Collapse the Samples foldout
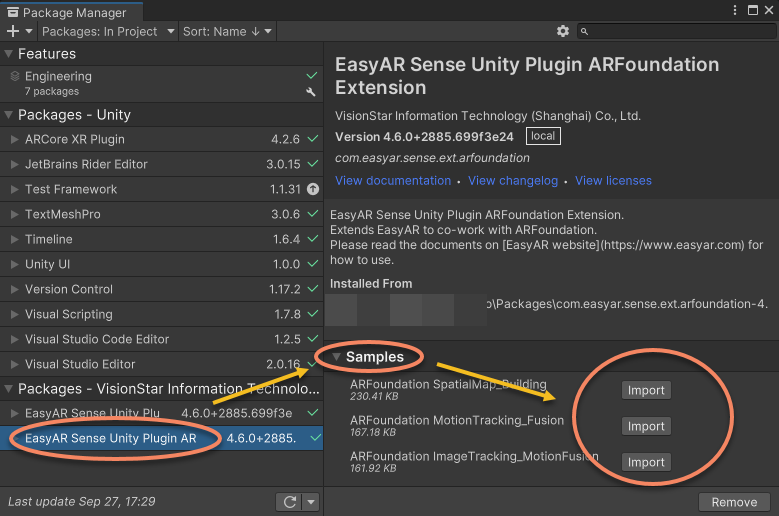This screenshot has height=516, width=779. point(336,357)
